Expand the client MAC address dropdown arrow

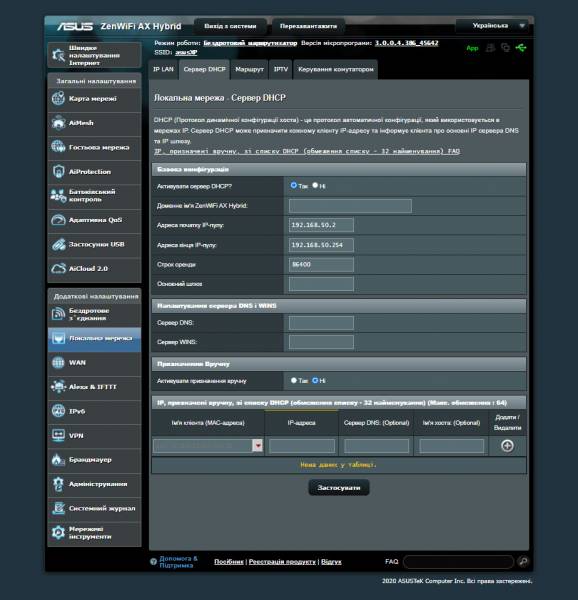[258, 446]
